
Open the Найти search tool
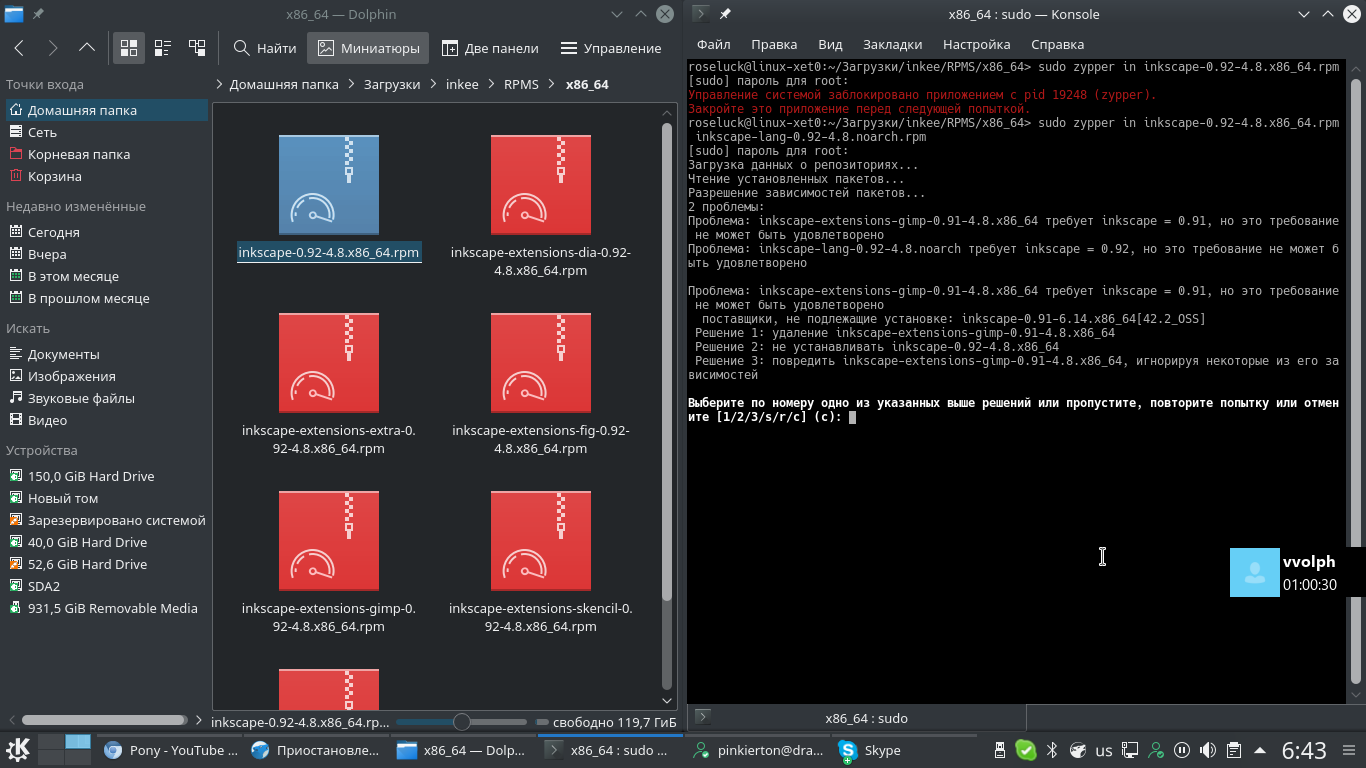[264, 48]
